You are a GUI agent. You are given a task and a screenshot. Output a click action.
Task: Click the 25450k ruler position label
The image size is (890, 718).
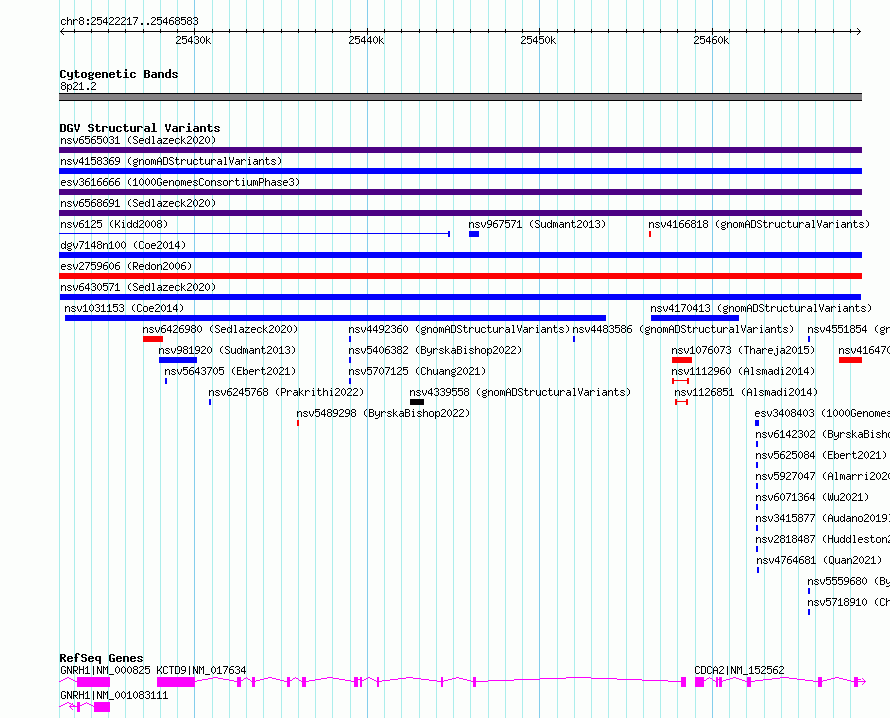pyautogui.click(x=538, y=40)
